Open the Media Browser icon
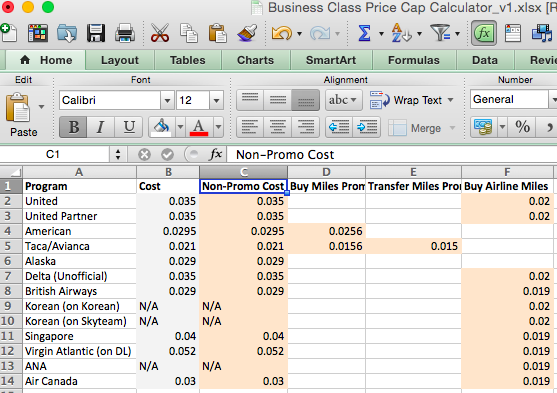The width and height of the screenshot is (557, 393). 542,33
